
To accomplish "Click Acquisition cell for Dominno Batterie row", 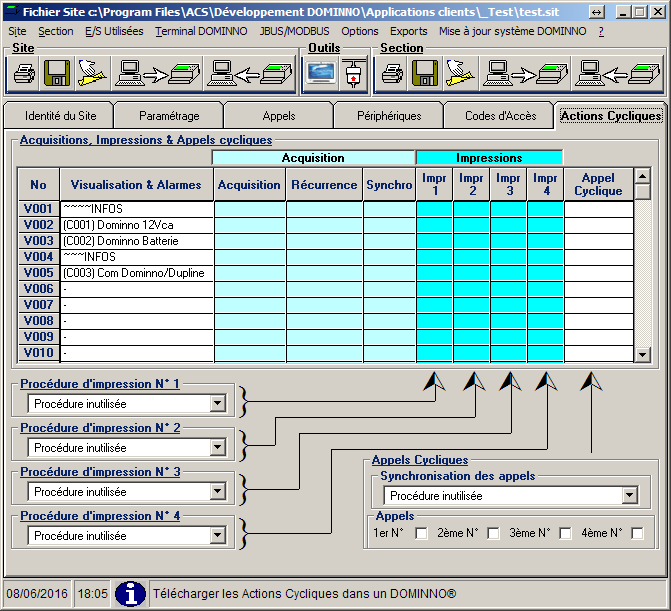I will click(249, 241).
